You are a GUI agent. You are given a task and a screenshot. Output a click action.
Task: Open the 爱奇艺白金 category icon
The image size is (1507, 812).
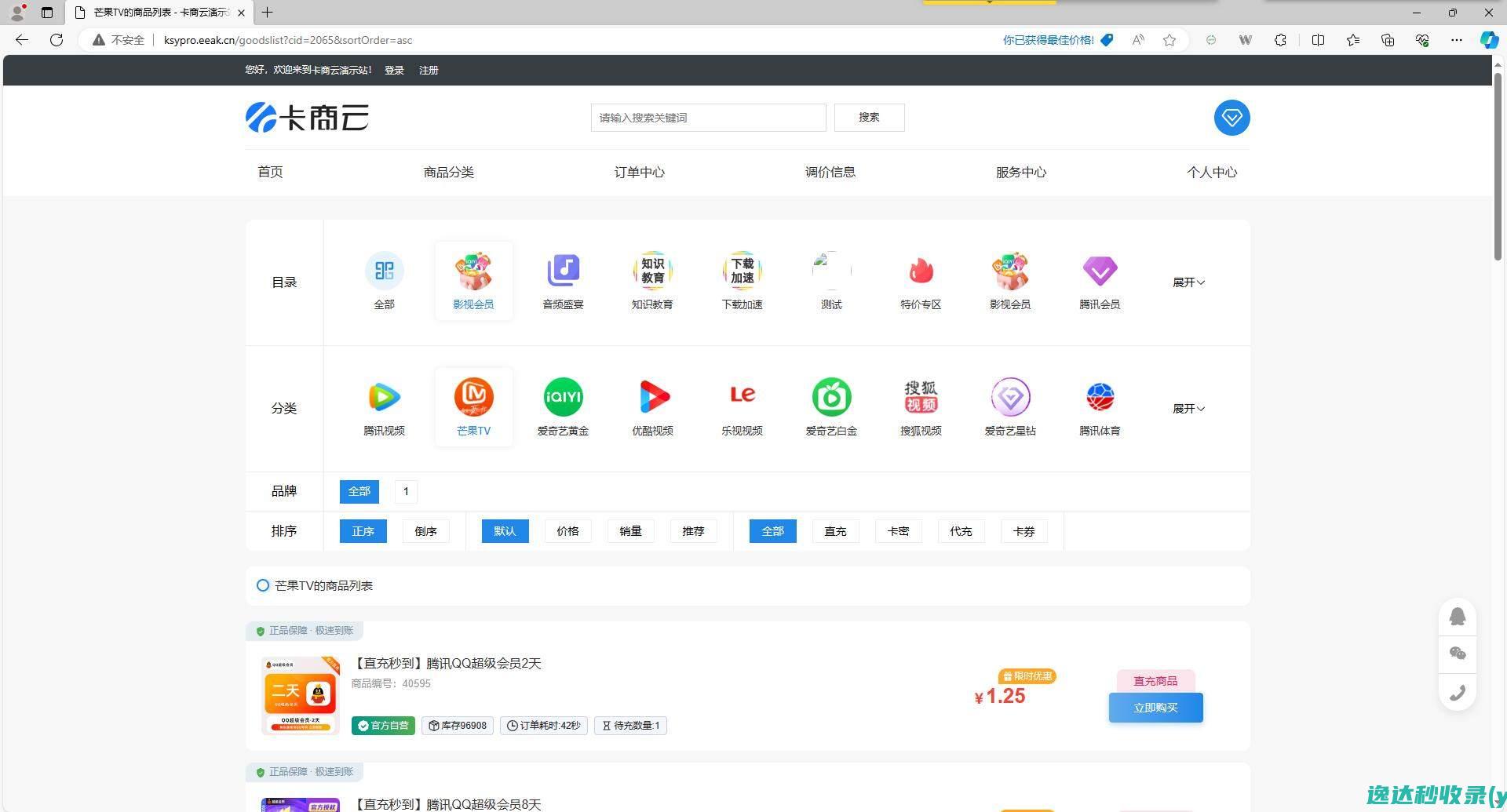tap(831, 397)
